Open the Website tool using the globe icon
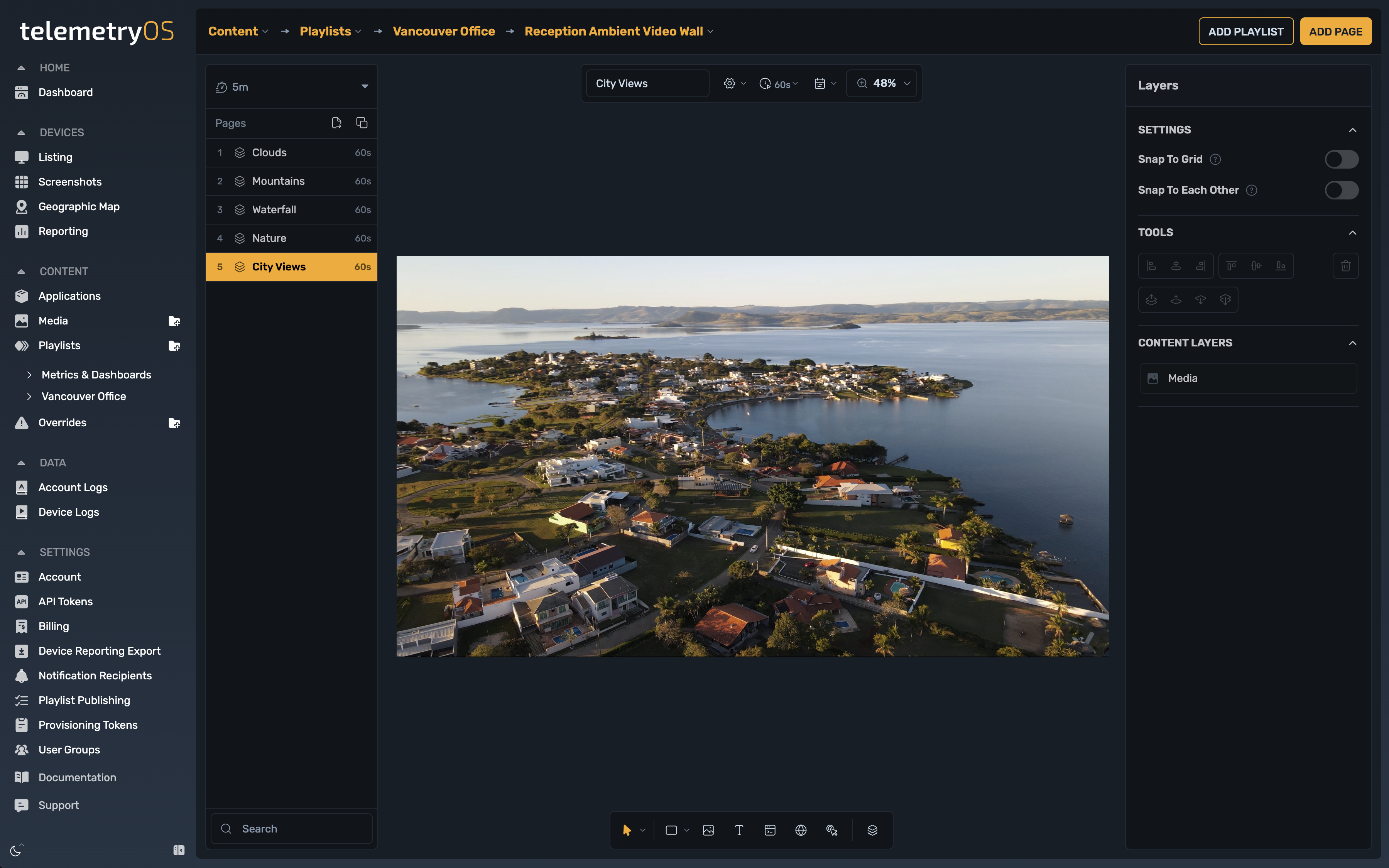Screen dimensions: 1389x868 pyautogui.click(x=801, y=829)
